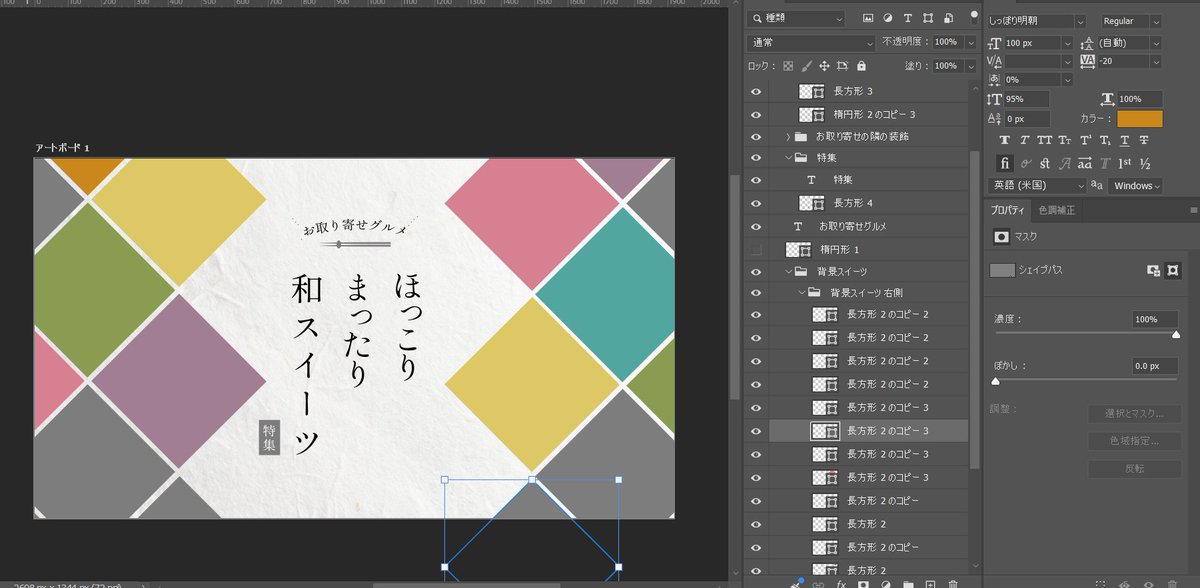Screen dimensions: 1200x588
Task: Hide the 背景スイーツ group
Action: tap(756, 271)
